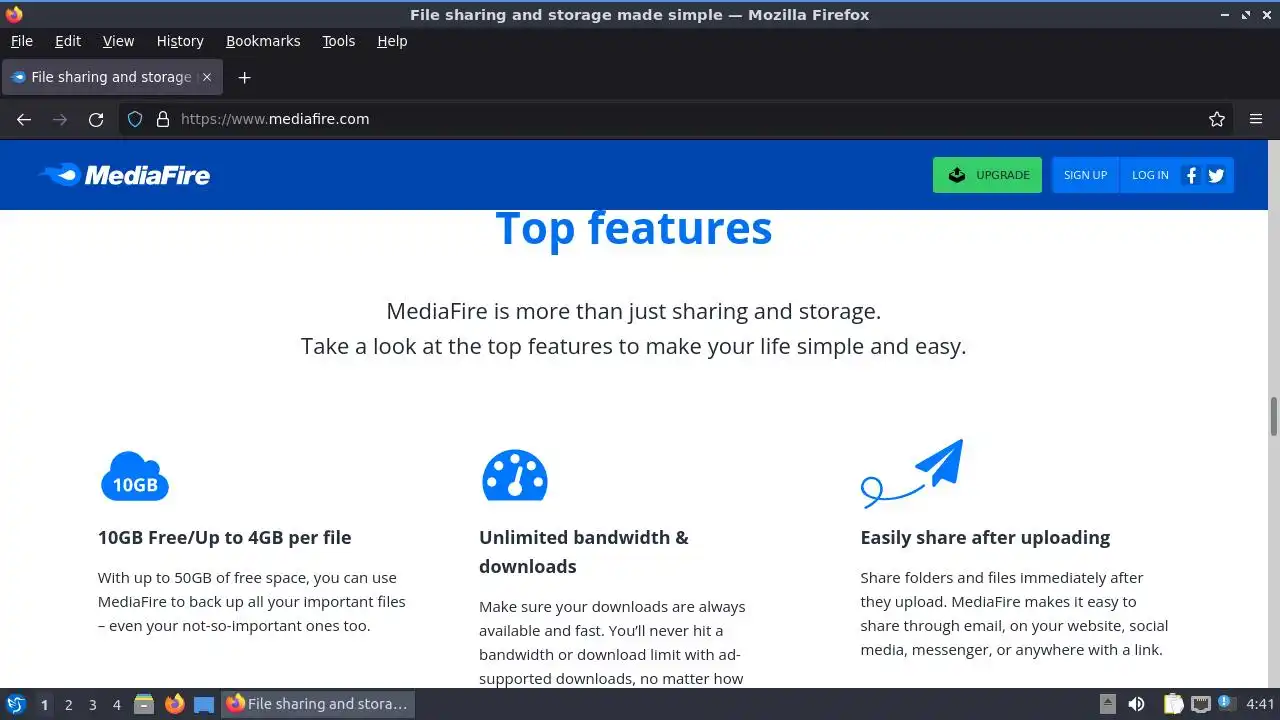This screenshot has height=720, width=1280.
Task: Click the speedometer bandwidth icon
Action: 515,475
